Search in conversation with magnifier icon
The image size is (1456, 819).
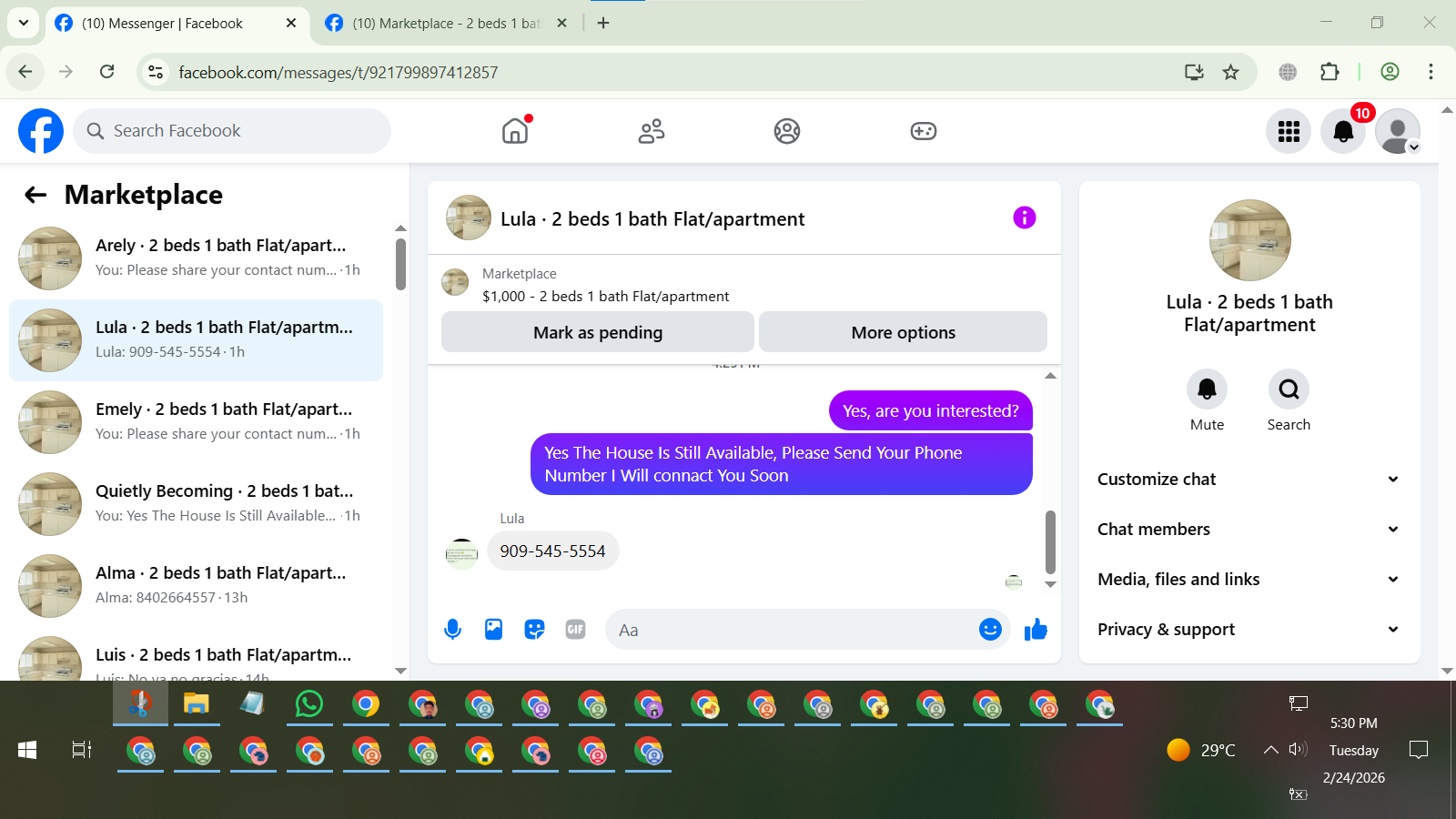coord(1289,389)
